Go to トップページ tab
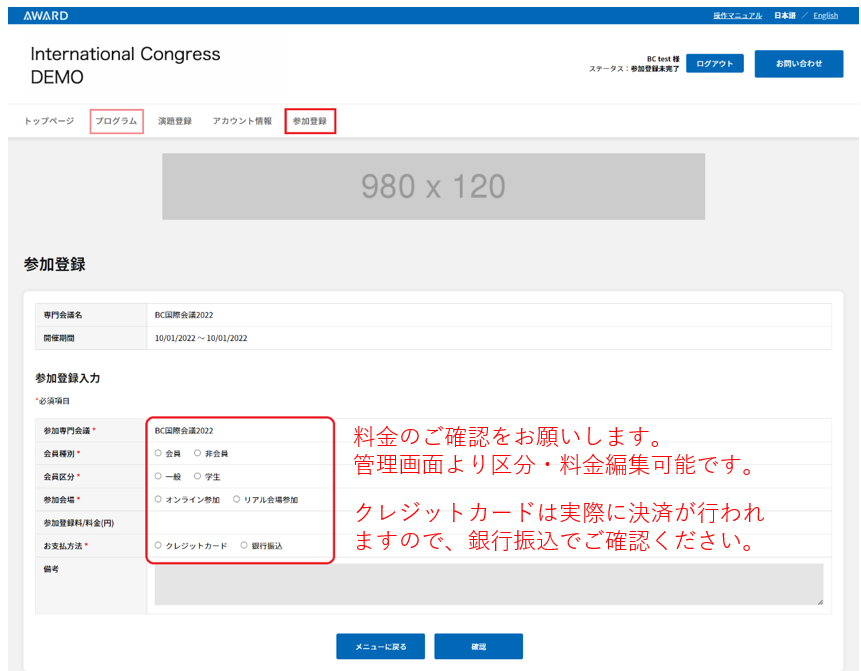Viewport: 861px width, 671px height. tap(49, 121)
